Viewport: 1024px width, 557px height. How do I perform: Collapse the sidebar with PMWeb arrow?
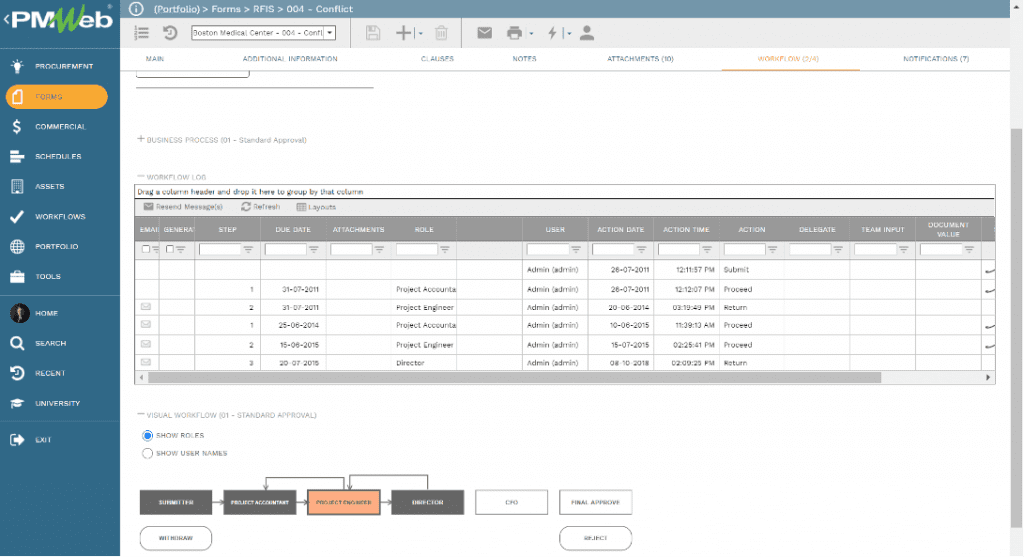click(x=7, y=20)
